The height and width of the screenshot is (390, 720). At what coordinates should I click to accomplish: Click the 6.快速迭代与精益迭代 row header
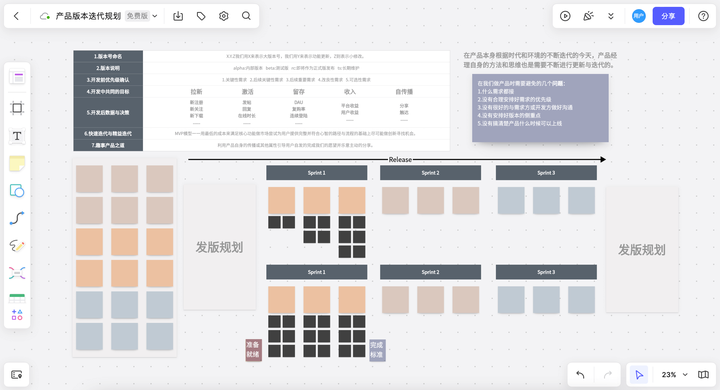[108, 133]
